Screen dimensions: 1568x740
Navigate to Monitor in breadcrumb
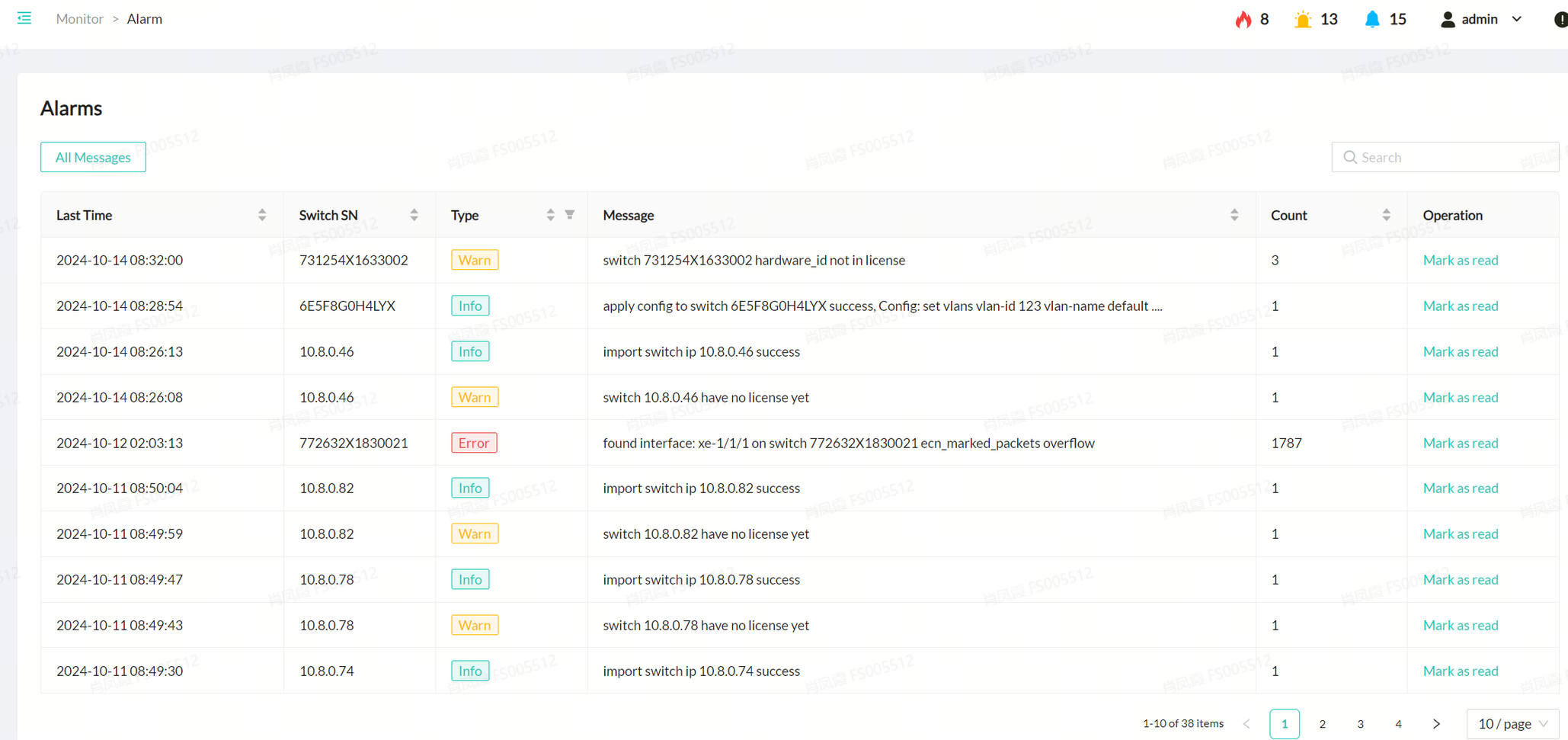(79, 19)
